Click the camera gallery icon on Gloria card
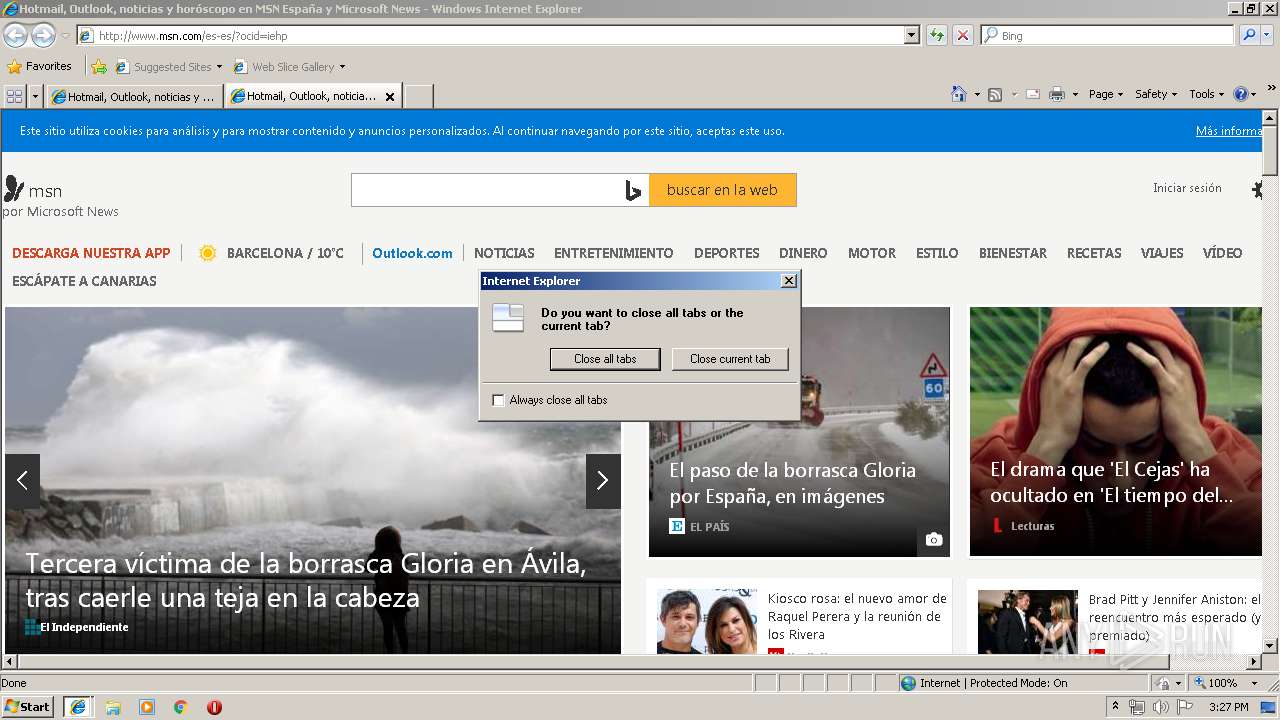Image resolution: width=1280 pixels, height=720 pixels. (933, 540)
